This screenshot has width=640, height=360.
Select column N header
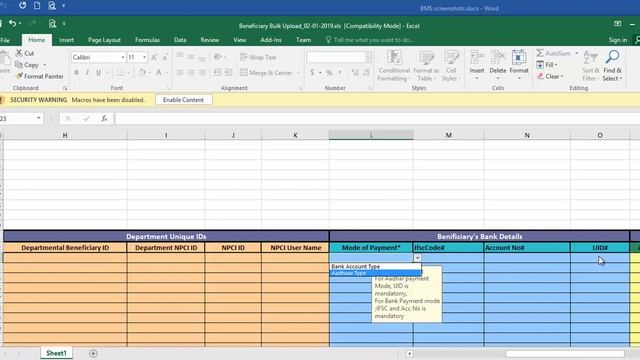[527, 135]
